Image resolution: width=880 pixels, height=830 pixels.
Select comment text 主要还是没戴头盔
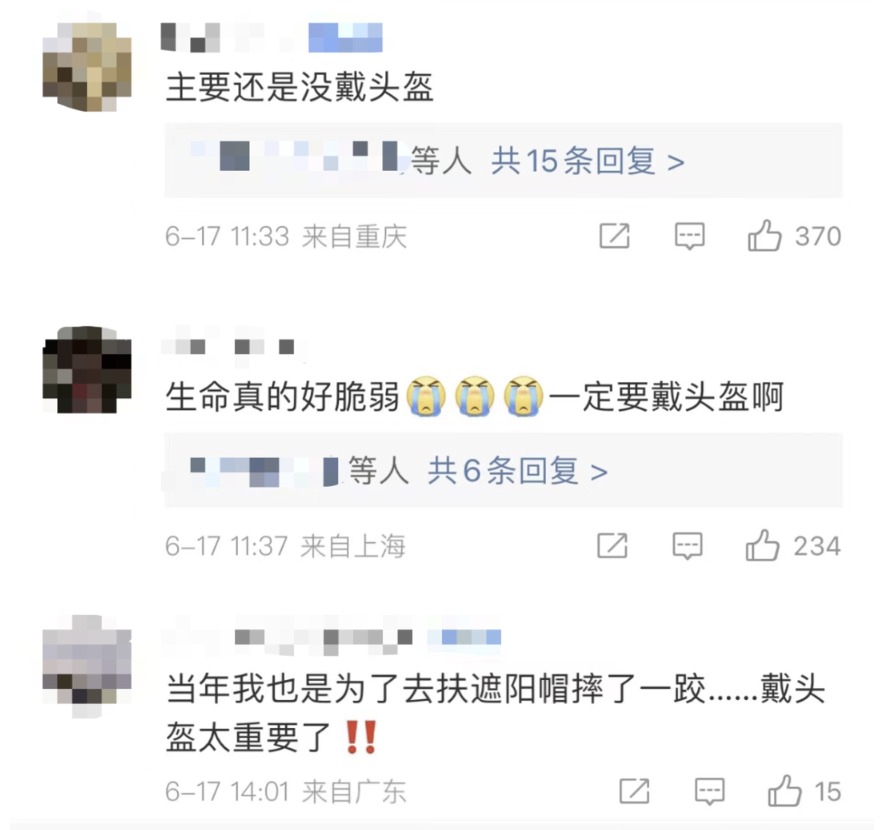click(x=300, y=88)
